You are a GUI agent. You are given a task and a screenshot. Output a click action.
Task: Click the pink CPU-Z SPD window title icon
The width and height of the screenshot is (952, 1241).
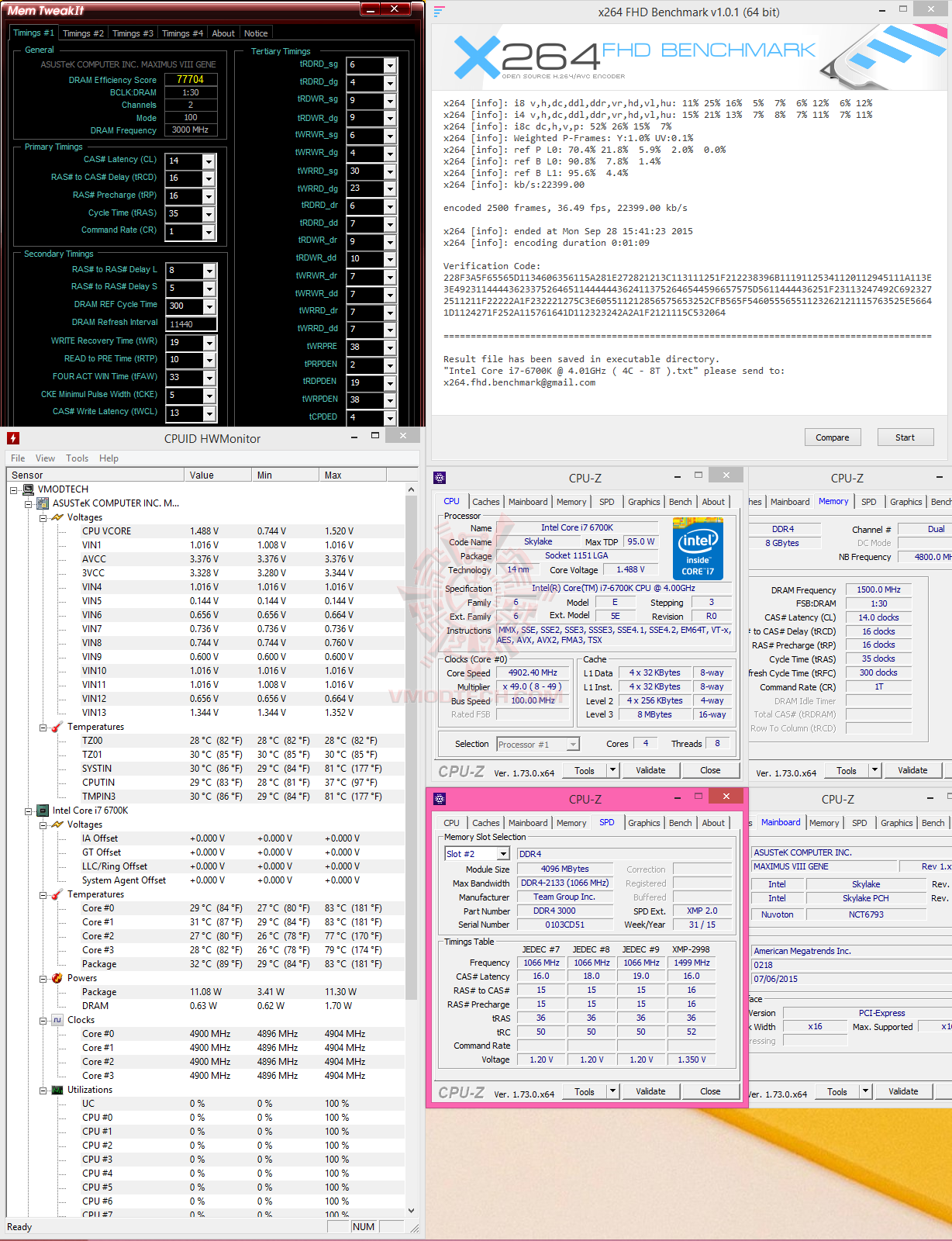coord(440,799)
